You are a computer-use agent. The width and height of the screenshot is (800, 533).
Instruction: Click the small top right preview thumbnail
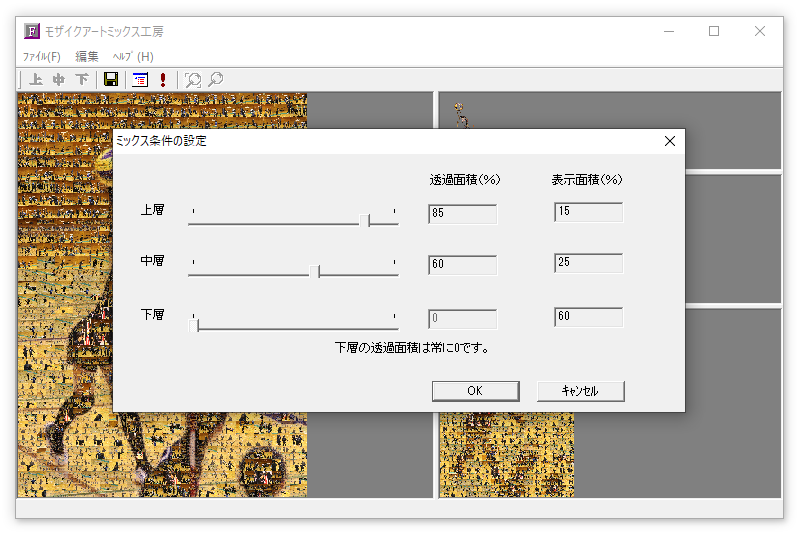pyautogui.click(x=461, y=115)
